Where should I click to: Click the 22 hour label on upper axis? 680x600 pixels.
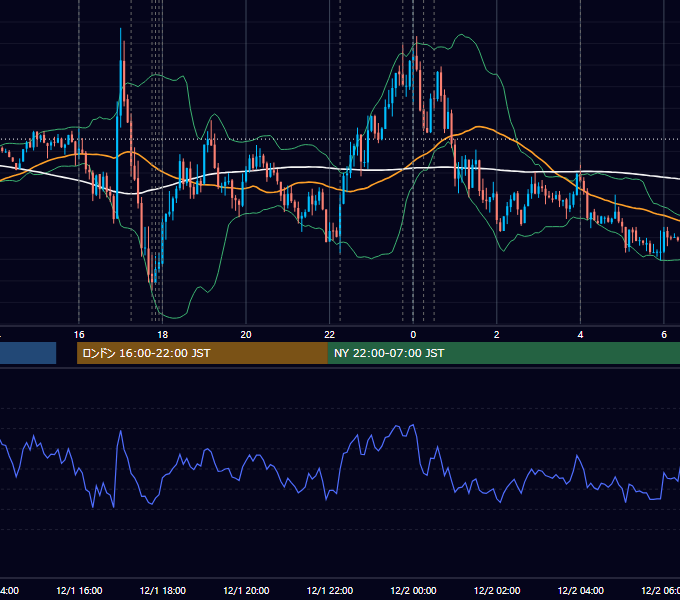330,335
